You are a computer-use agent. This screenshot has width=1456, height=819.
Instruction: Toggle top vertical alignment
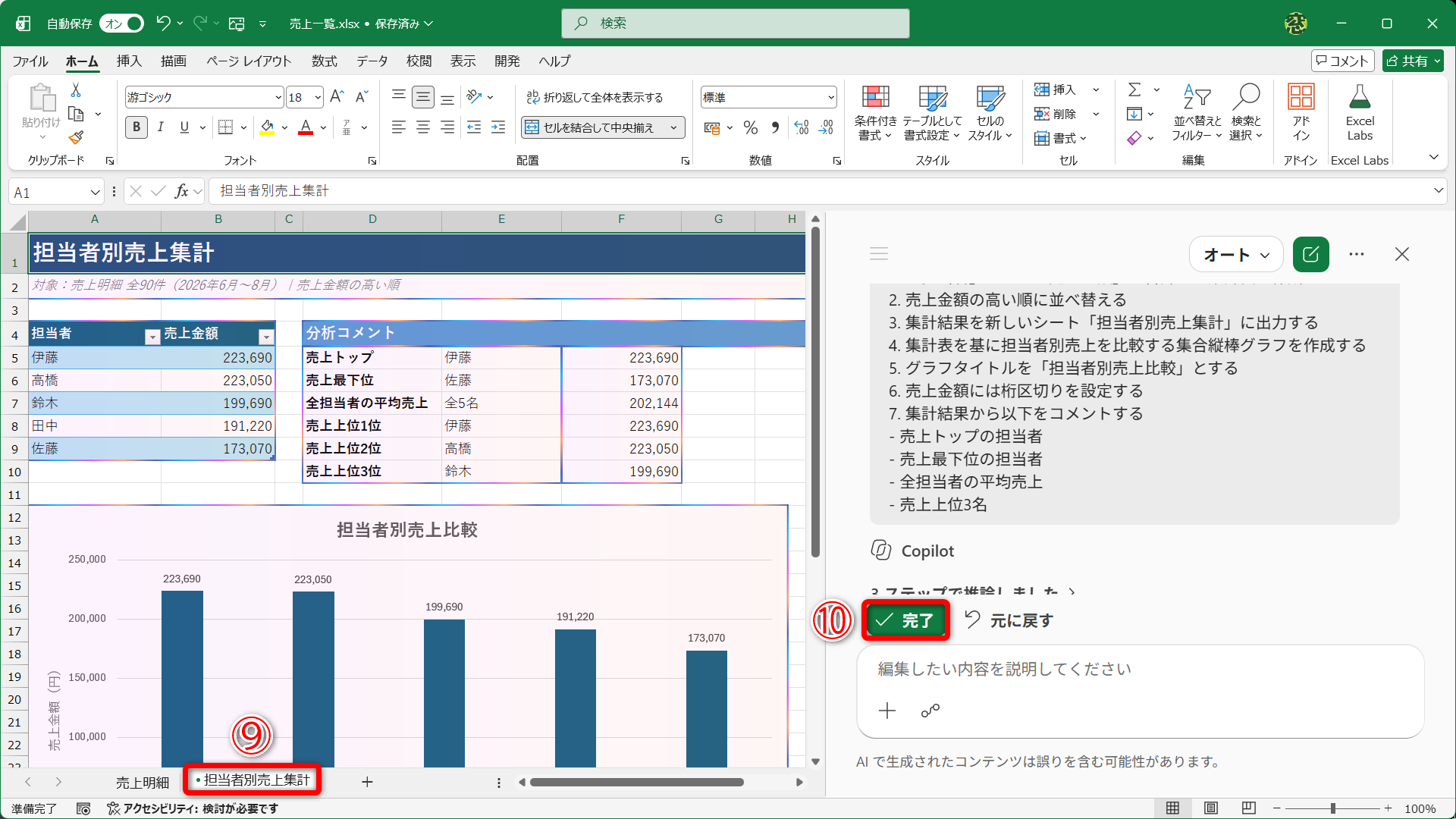[x=399, y=97]
